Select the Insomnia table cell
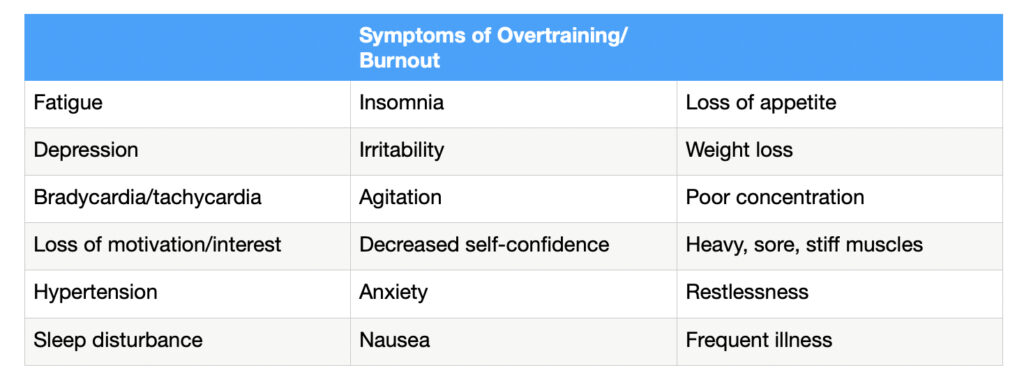The width and height of the screenshot is (1024, 386). 513,104
